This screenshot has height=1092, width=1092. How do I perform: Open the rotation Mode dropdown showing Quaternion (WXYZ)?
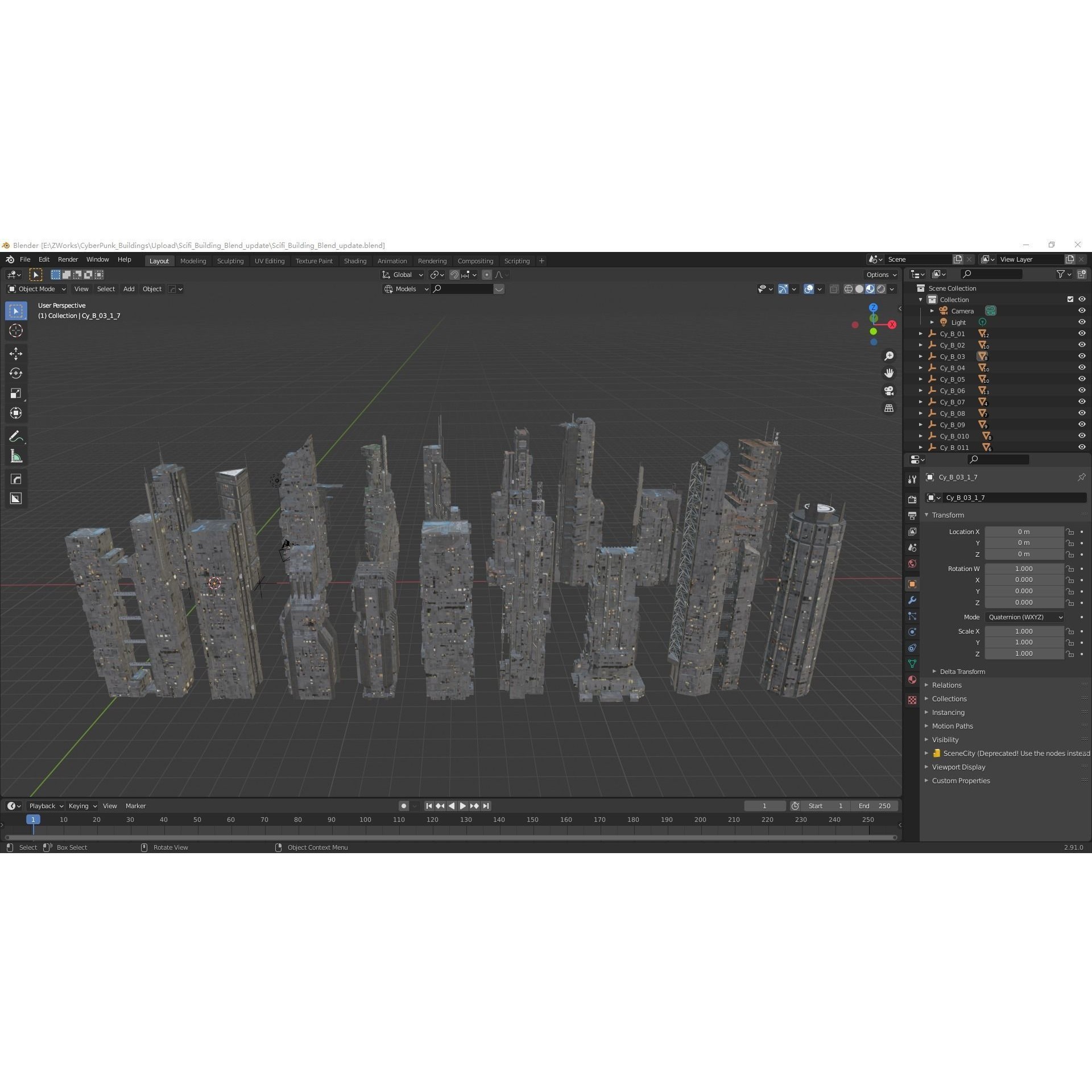point(1024,617)
